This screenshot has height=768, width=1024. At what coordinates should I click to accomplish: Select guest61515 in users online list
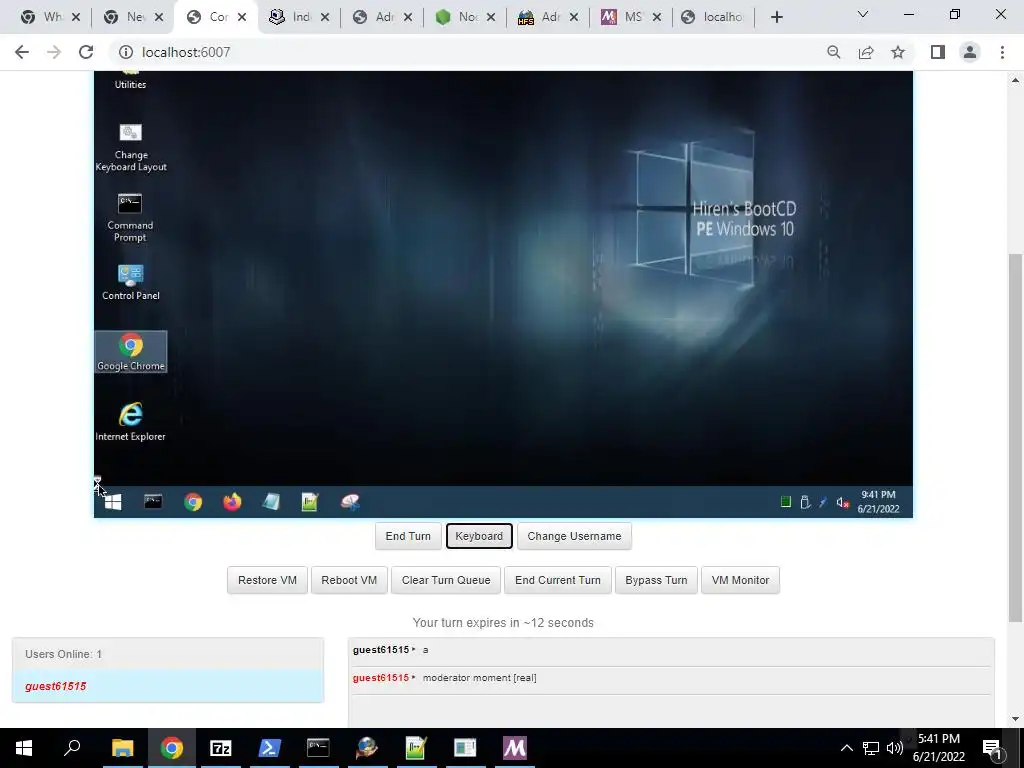pyautogui.click(x=168, y=686)
